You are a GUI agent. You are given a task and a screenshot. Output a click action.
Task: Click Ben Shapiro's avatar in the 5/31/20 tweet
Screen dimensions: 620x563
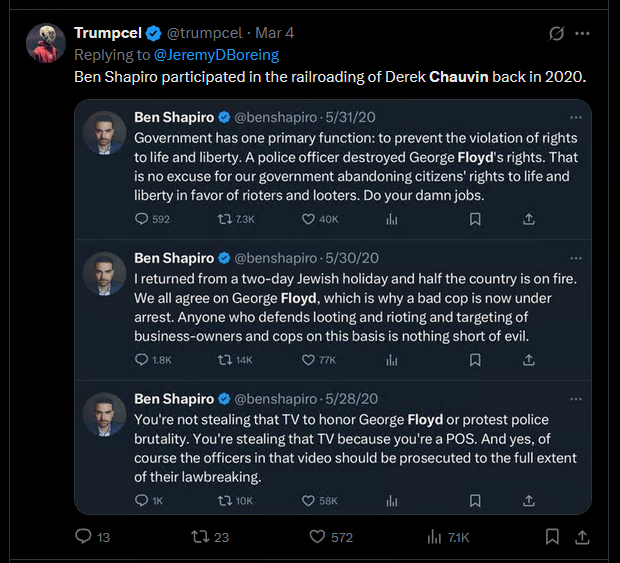(104, 133)
